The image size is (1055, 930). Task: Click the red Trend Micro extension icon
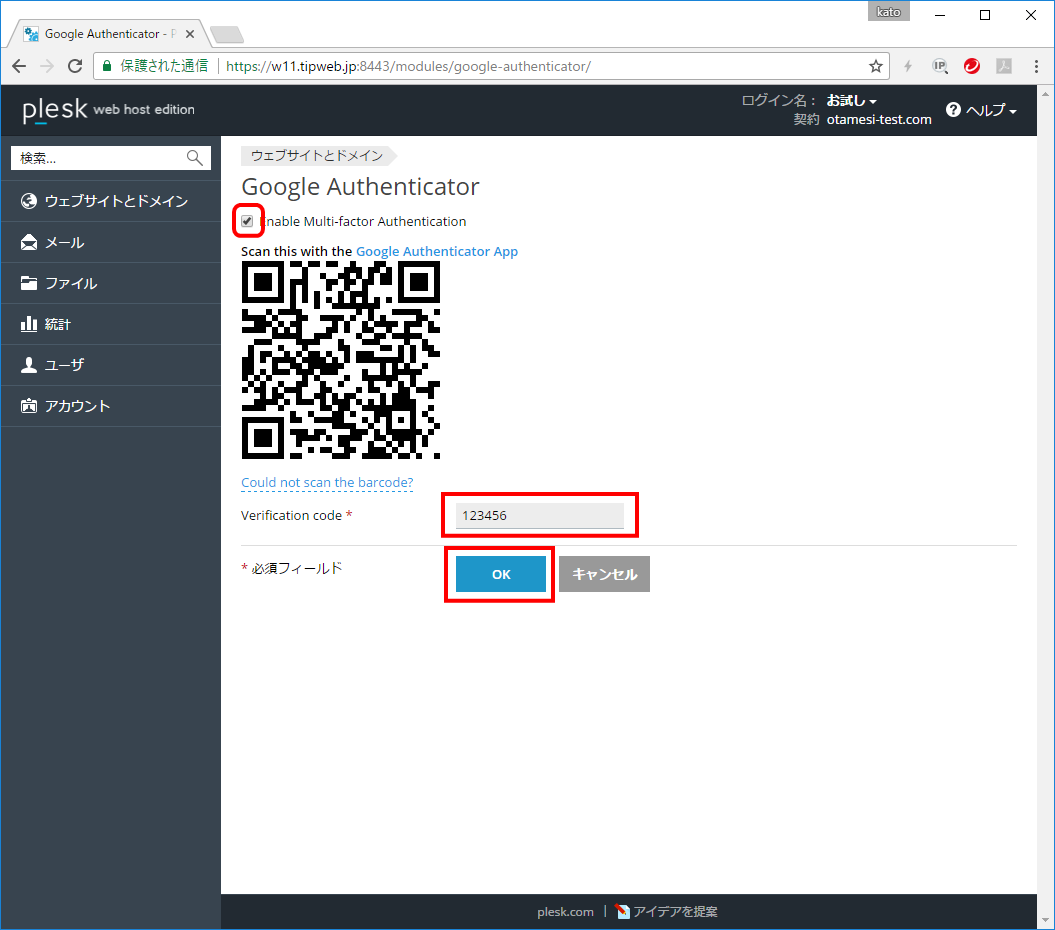point(972,66)
